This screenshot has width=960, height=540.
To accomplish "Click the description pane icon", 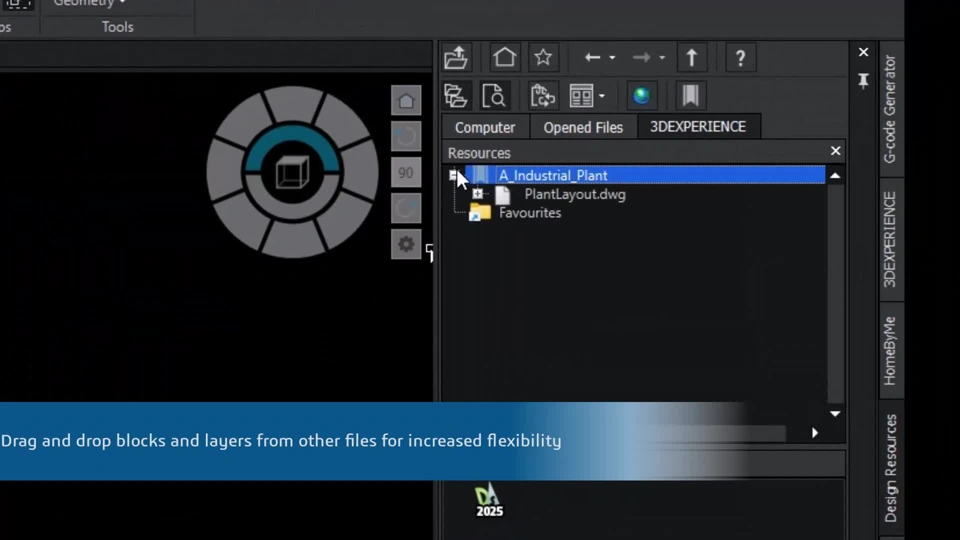I will (542, 96).
